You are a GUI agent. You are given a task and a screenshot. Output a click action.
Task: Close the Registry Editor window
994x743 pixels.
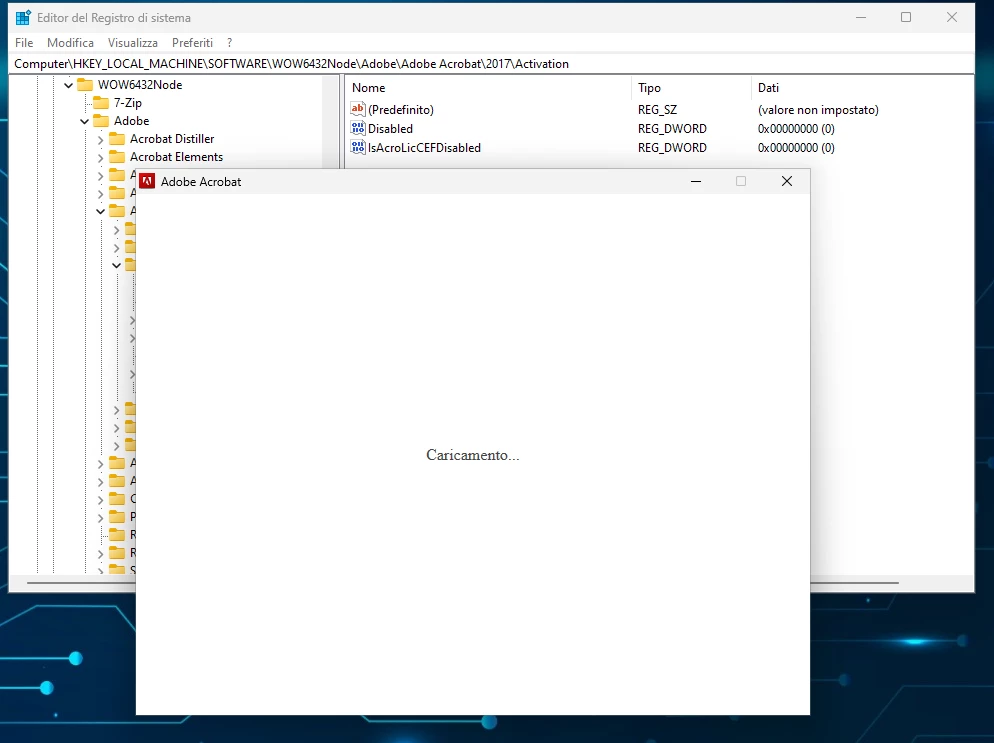click(952, 18)
